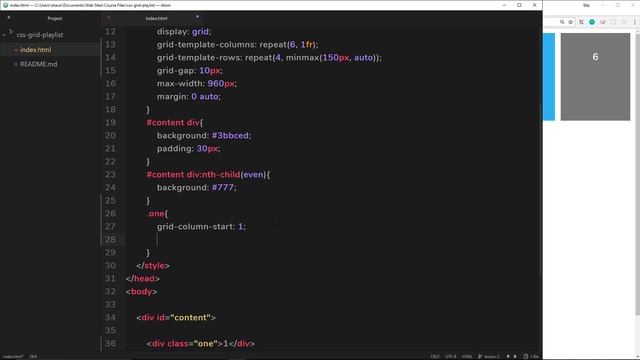Click the Atom window title bar path text
Viewport: 640px width, 360px height.
90,5
